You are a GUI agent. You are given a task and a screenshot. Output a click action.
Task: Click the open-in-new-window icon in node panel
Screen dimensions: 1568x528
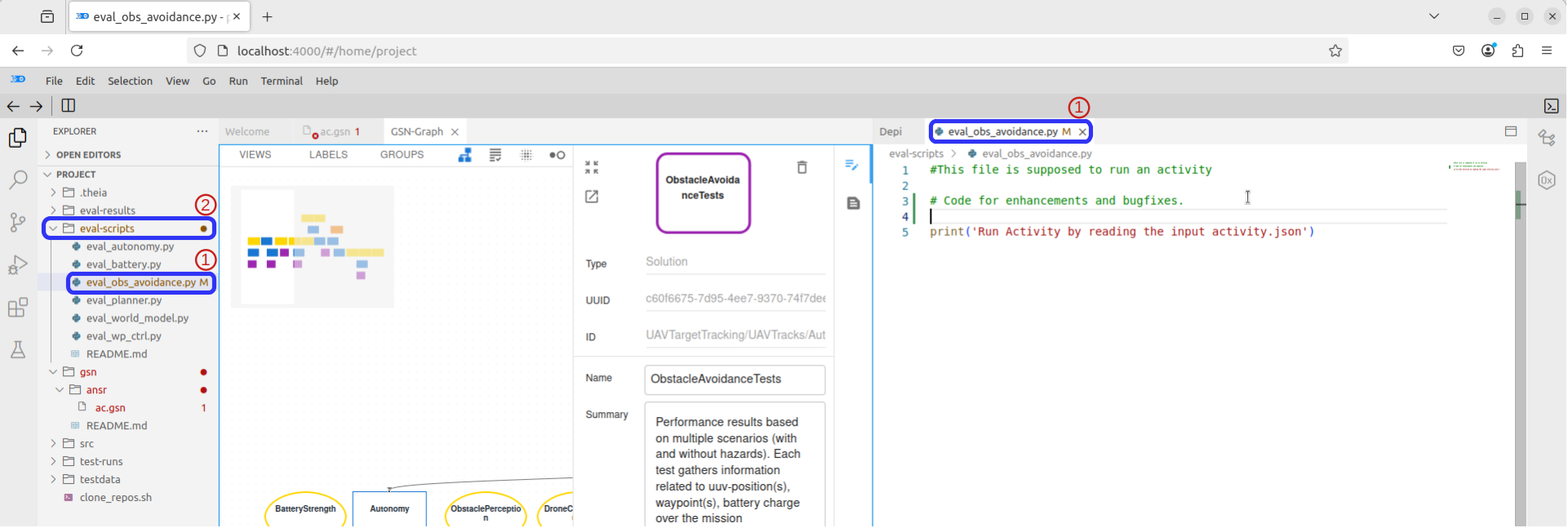point(592,197)
